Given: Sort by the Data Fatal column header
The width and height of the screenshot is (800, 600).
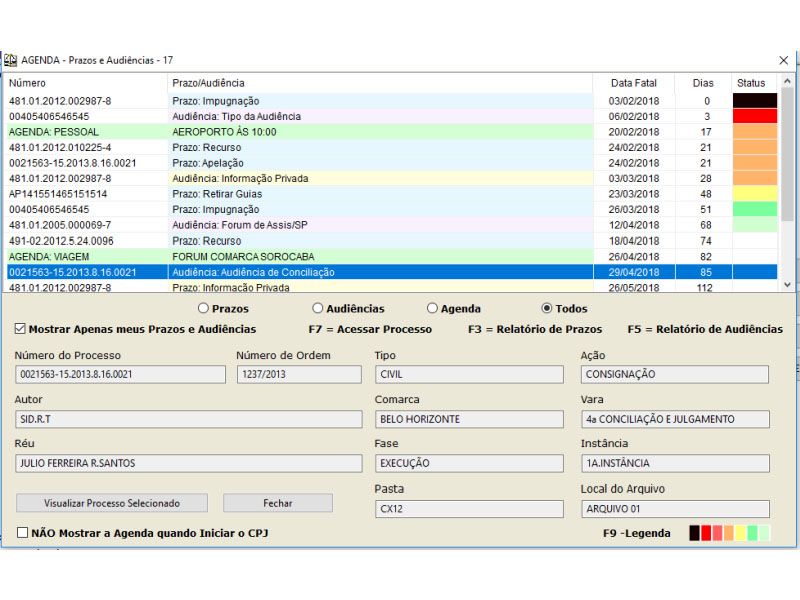Looking at the screenshot, I should click(x=635, y=83).
